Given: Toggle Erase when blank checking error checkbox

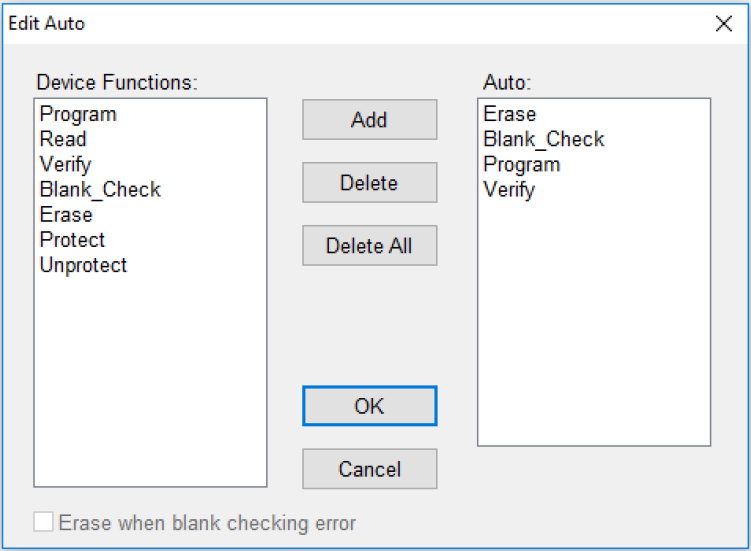Looking at the screenshot, I should pos(43,523).
